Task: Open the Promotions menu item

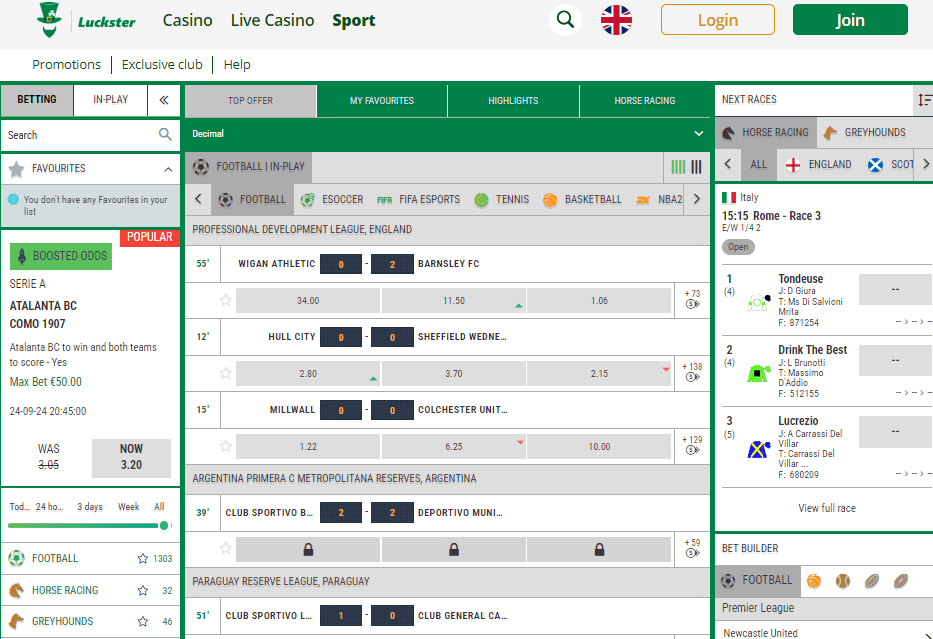Action: point(66,63)
